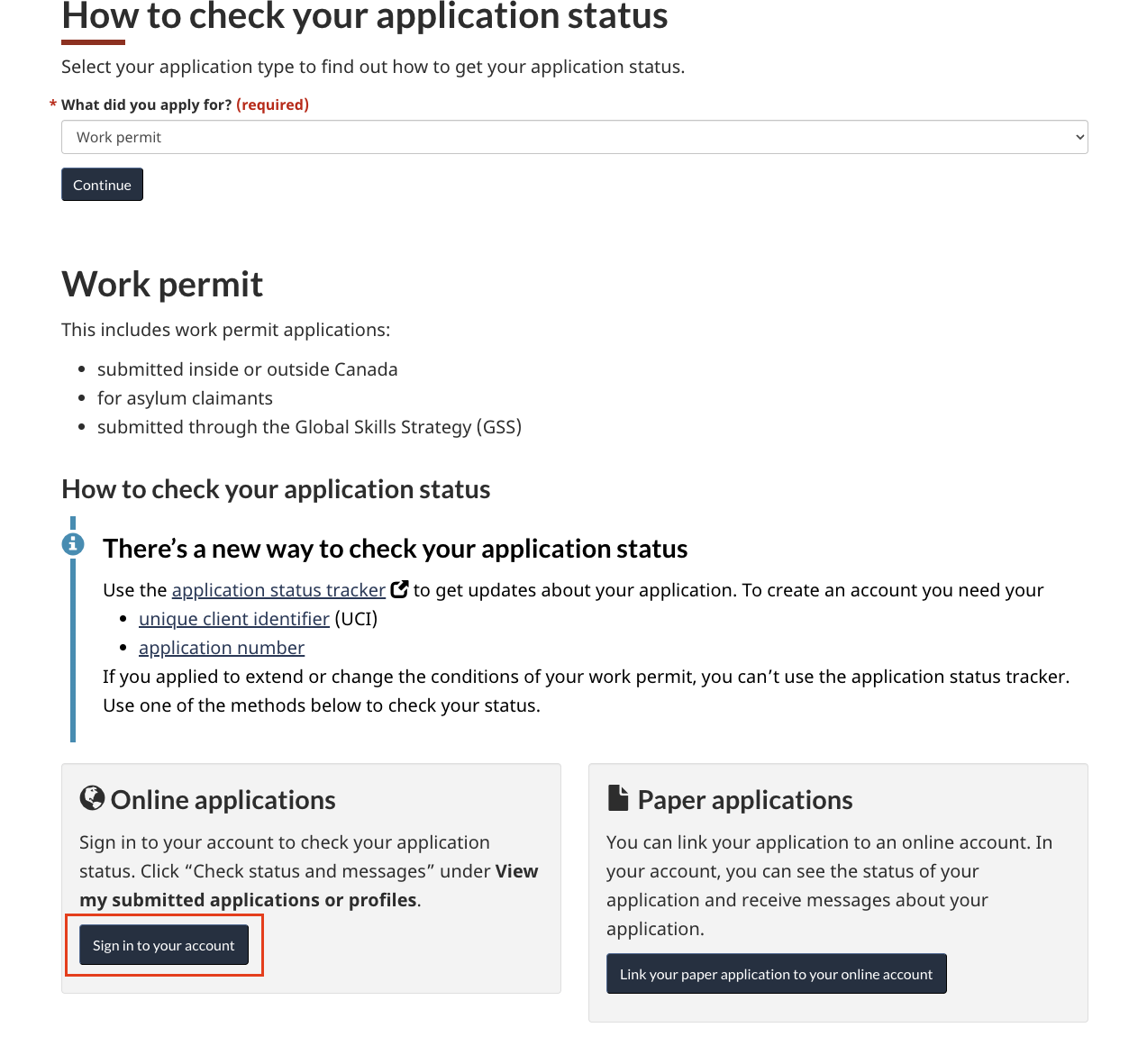The image size is (1147, 1064).
Task: Follow the unique client identifier link
Action: tap(233, 619)
